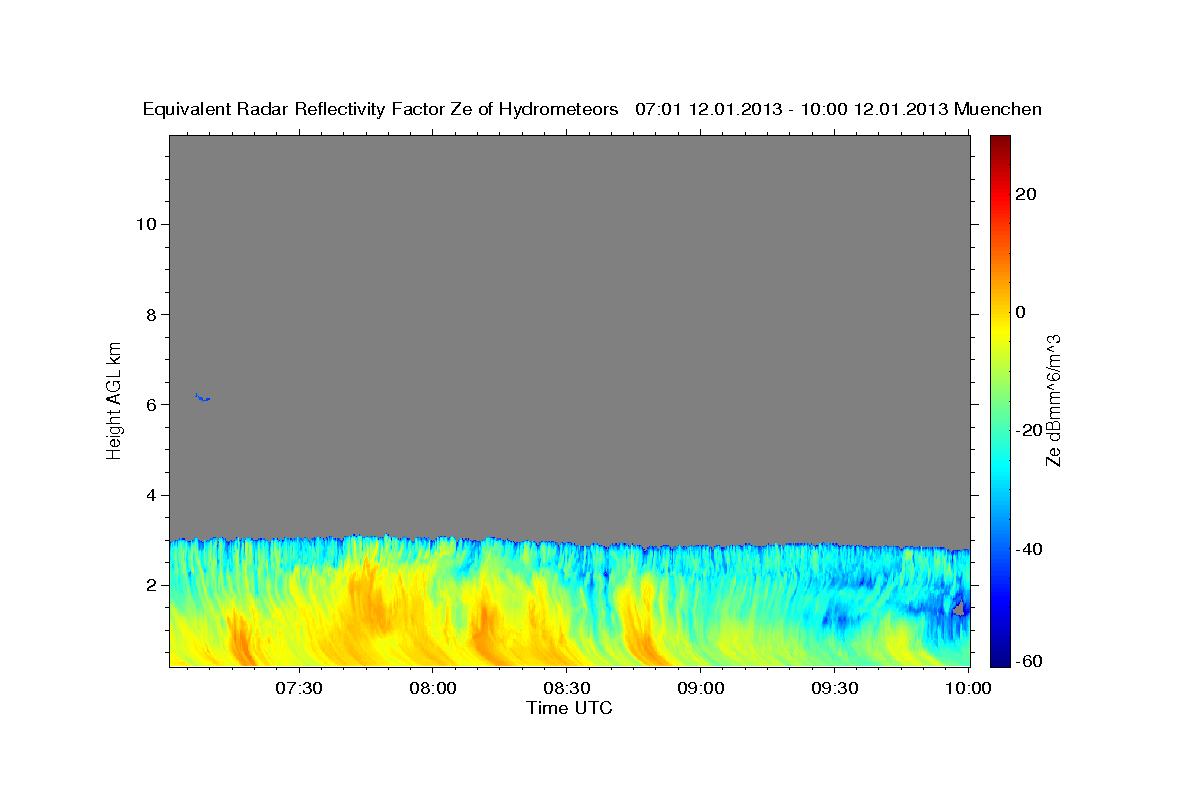Click the small blue echo near 6 km height
This screenshot has height=800, width=1200.
[x=203, y=397]
